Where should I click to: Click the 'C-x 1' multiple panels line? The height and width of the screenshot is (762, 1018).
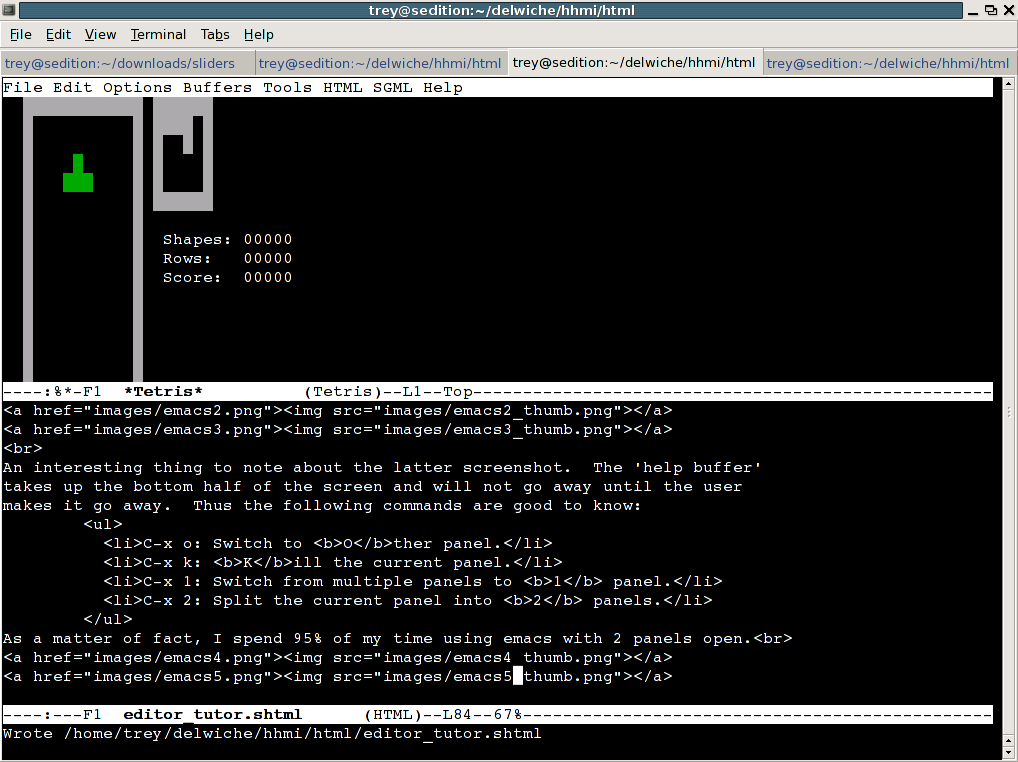click(413, 582)
